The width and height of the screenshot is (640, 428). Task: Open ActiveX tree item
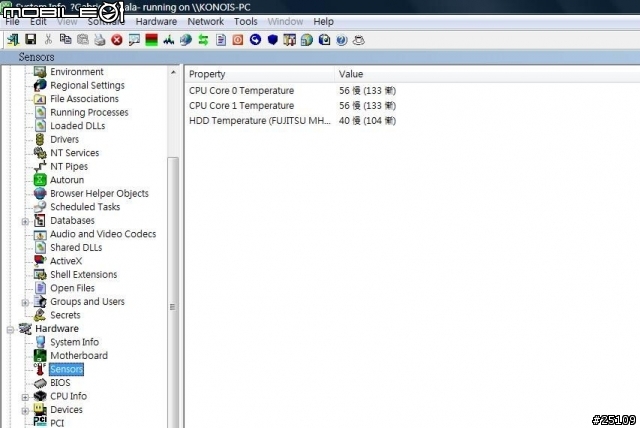click(x=66, y=261)
